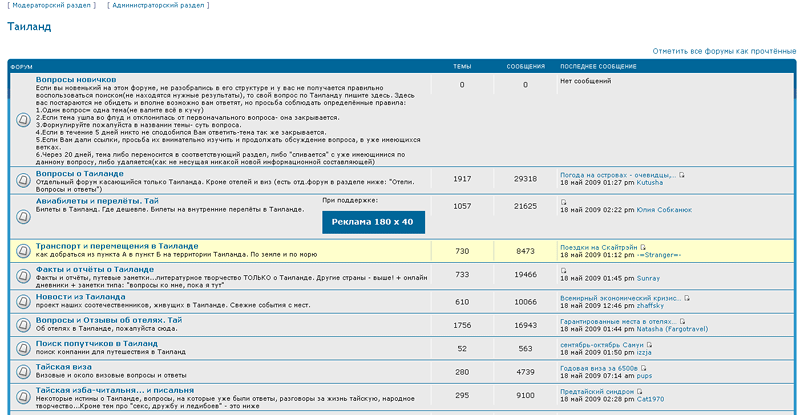Click go-to-post icon after Годовая виза
Image resolution: width=800 pixels, height=415 pixels.
[x=643, y=368]
